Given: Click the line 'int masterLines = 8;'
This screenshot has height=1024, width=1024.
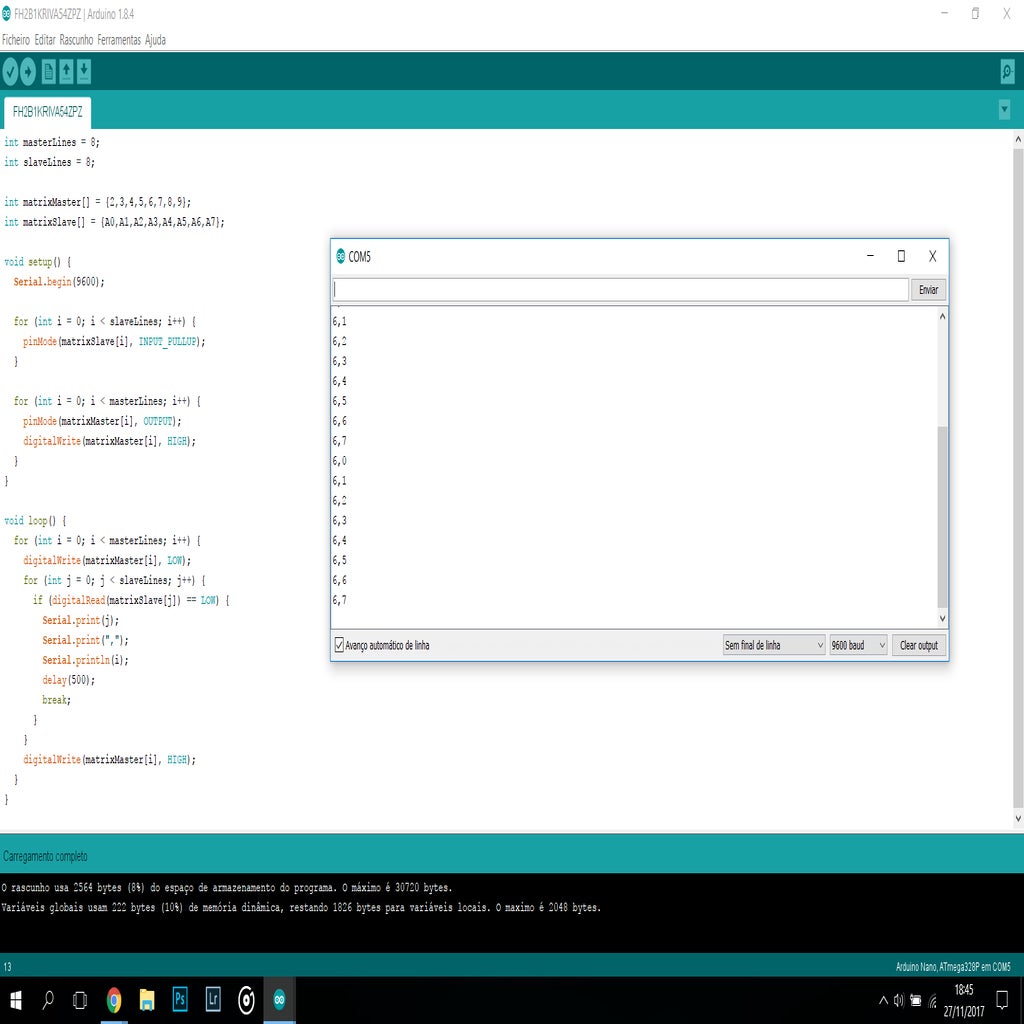Looking at the screenshot, I should point(52,142).
